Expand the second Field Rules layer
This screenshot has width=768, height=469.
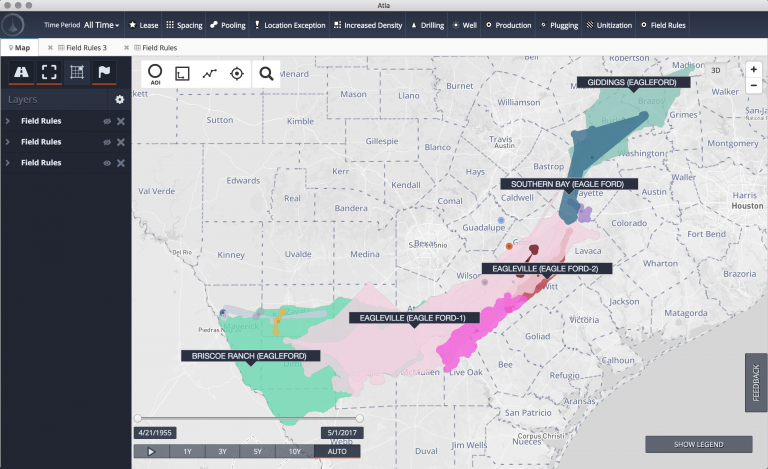(x=7, y=142)
